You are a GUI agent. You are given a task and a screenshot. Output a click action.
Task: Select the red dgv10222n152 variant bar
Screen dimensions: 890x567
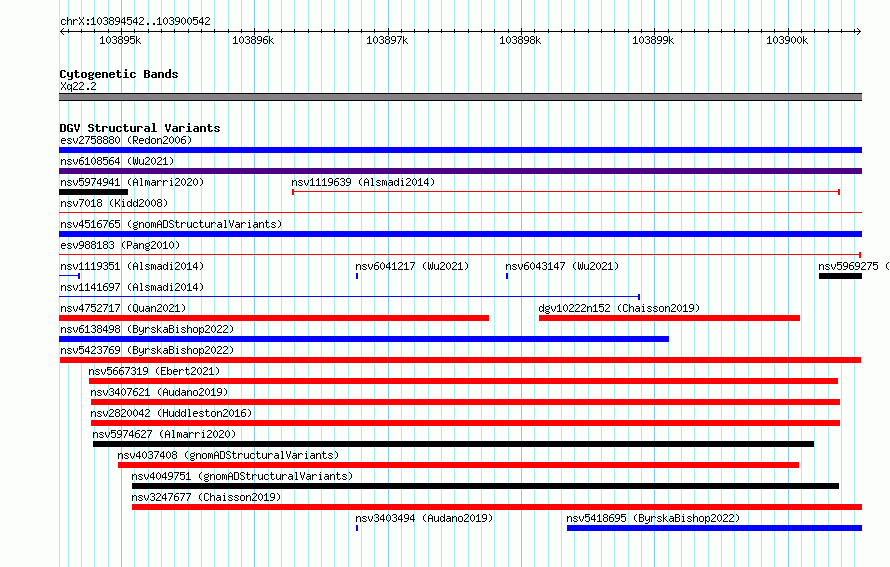pyautogui.click(x=669, y=318)
